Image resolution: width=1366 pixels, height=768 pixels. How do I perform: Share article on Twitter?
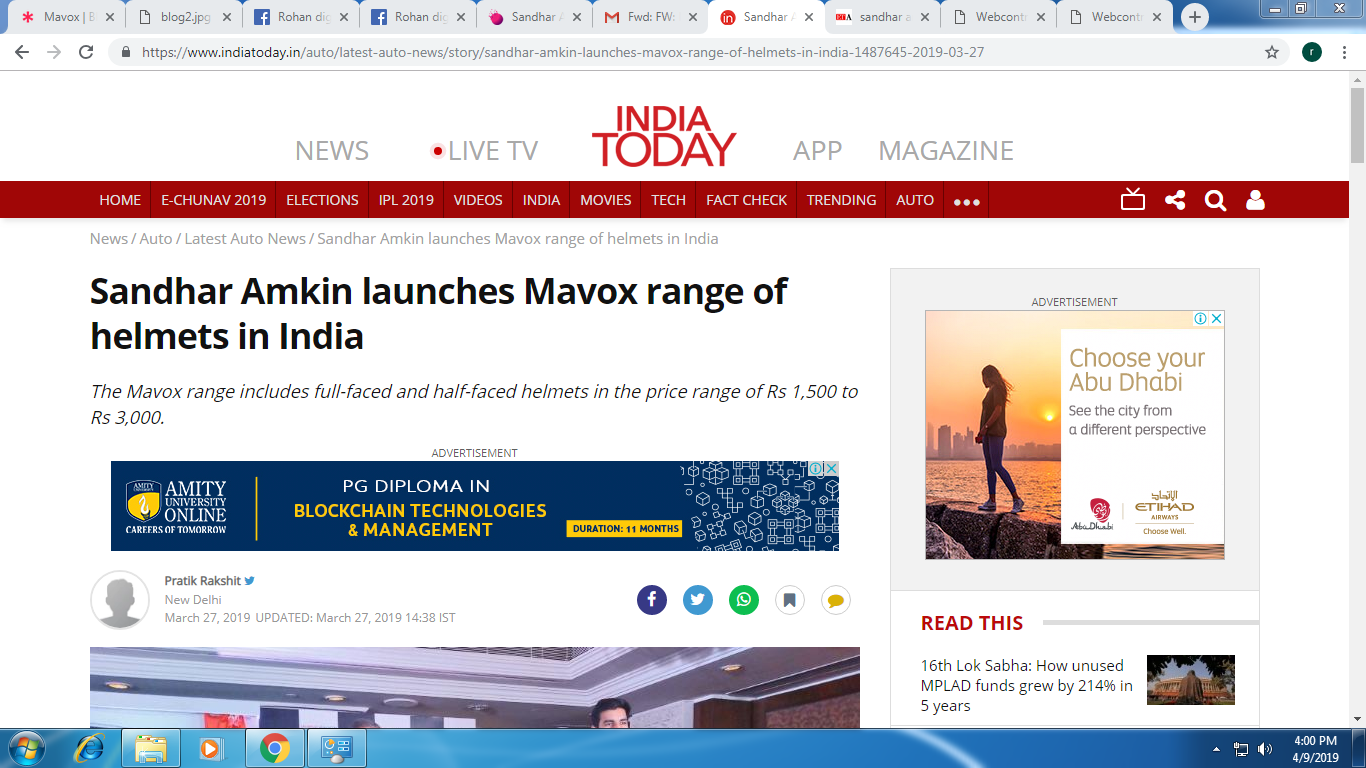[x=698, y=600]
